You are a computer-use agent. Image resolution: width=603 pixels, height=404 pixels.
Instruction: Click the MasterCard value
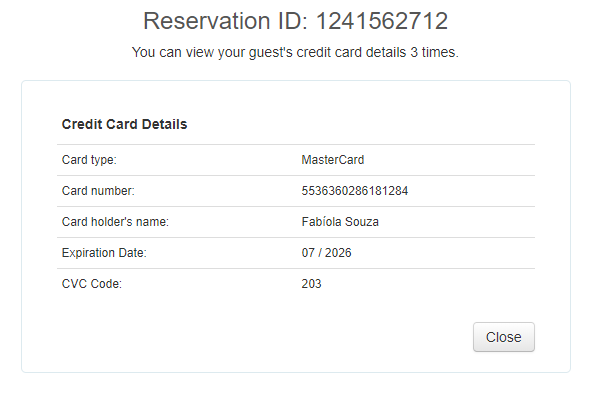click(333, 160)
